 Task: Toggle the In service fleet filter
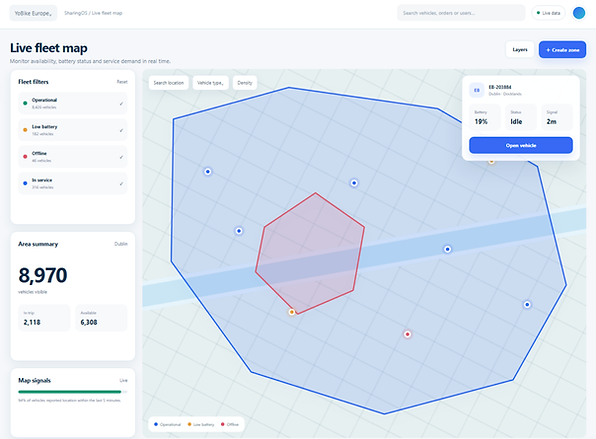tap(73, 183)
